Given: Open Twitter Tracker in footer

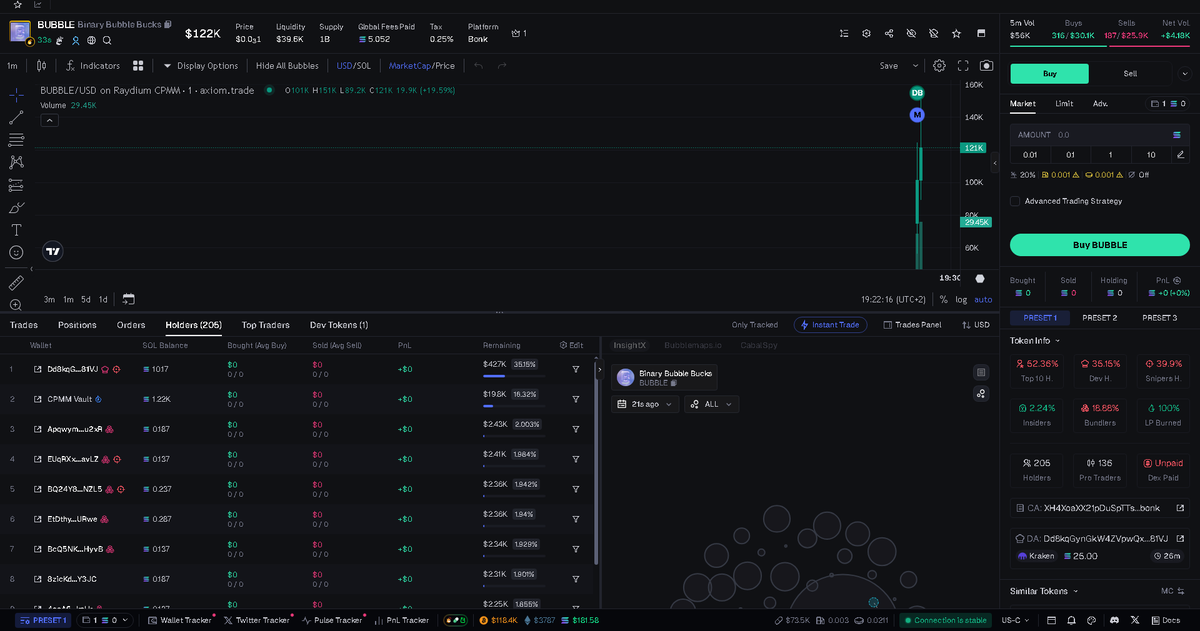Looking at the screenshot, I should tap(257, 620).
